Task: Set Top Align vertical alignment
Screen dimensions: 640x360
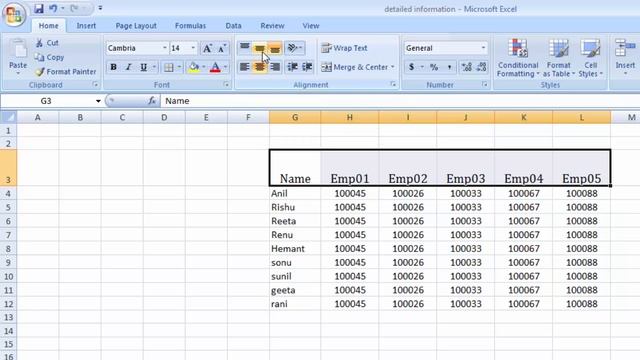Action: pos(244,48)
